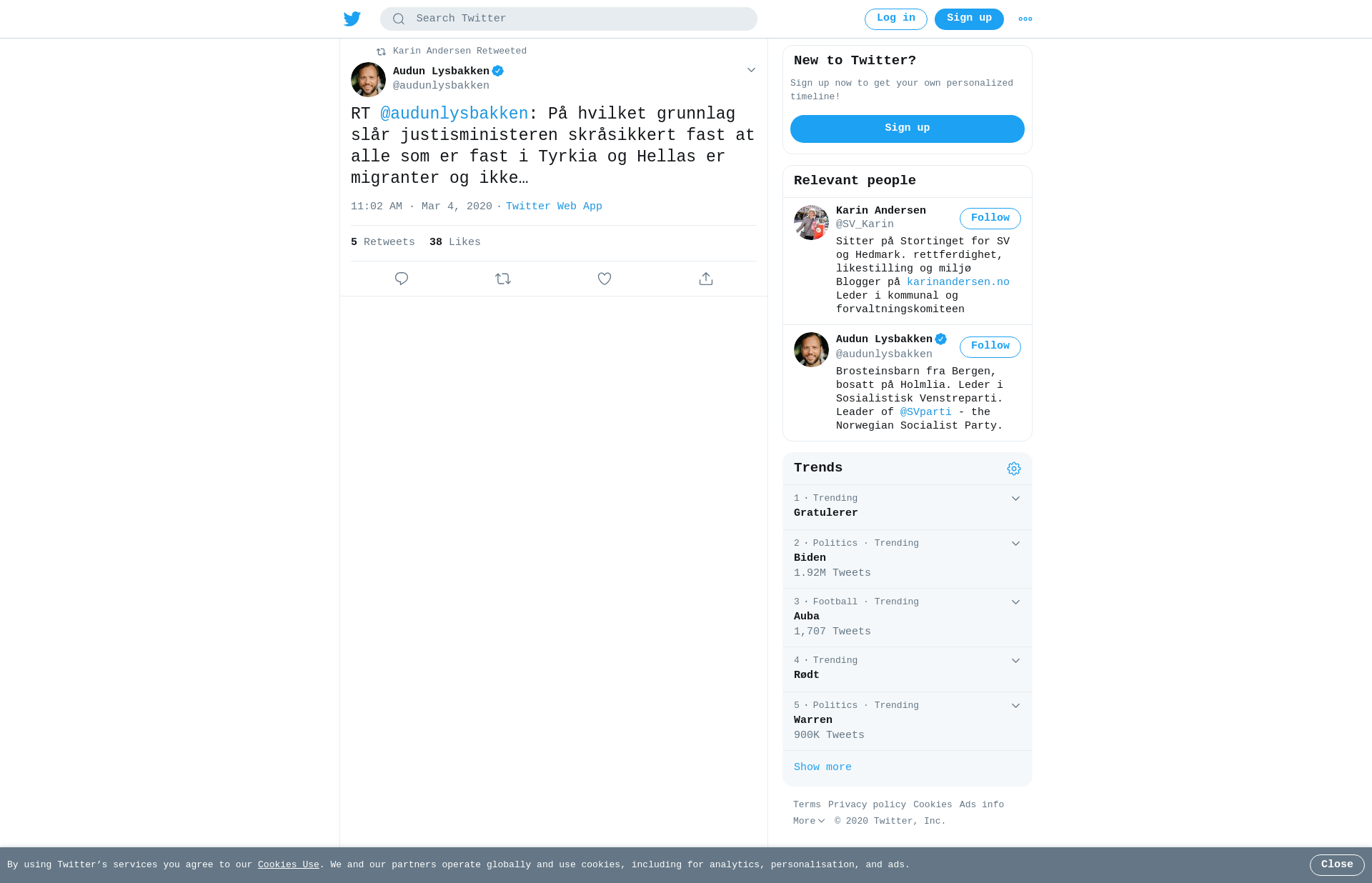Like the tweet with heart icon
The image size is (1372, 883).
click(x=605, y=279)
